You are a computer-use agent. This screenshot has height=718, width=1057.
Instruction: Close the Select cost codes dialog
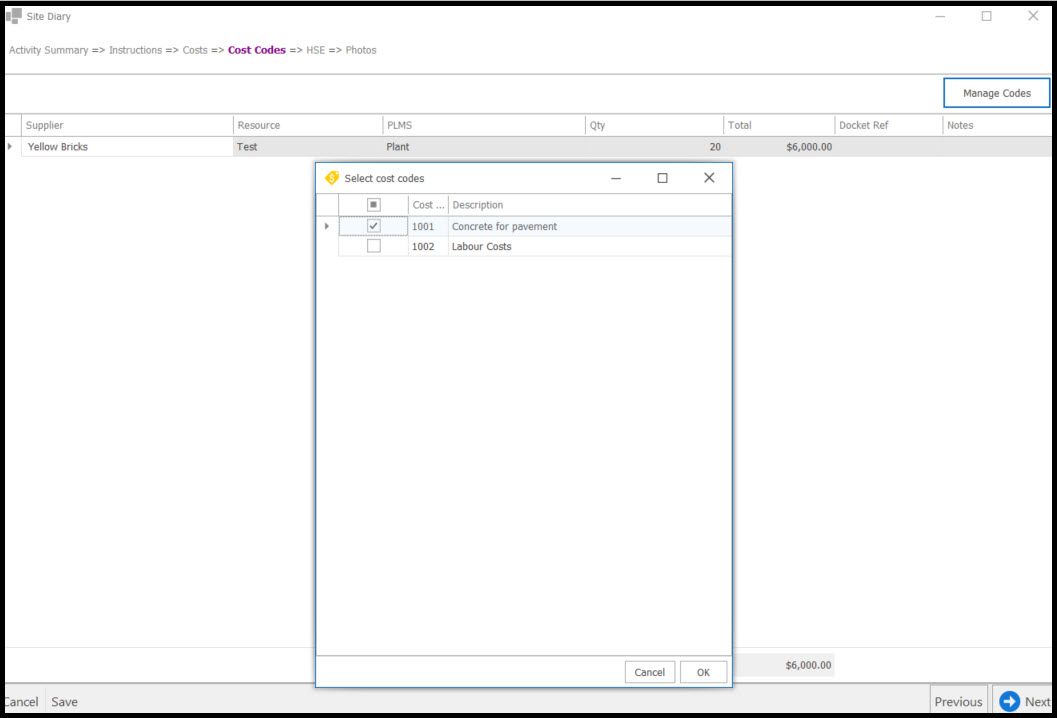(x=709, y=178)
